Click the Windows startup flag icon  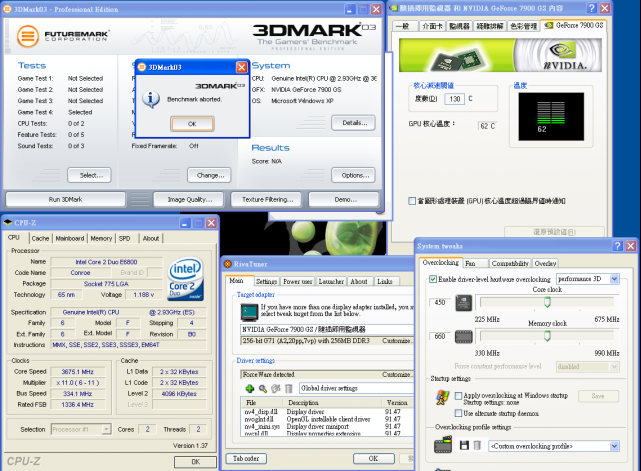442,397
